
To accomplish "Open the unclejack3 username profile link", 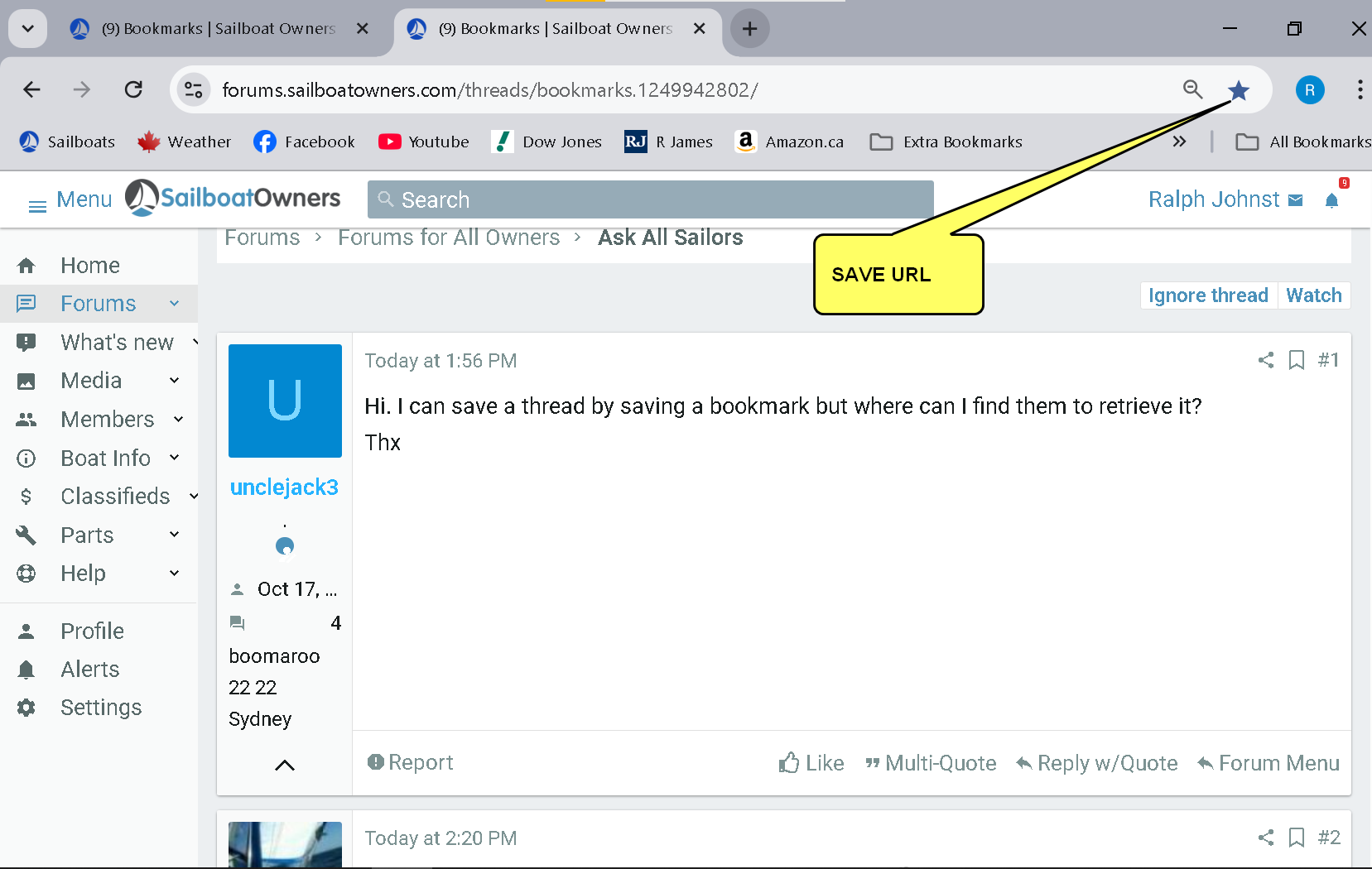I will tap(284, 487).
